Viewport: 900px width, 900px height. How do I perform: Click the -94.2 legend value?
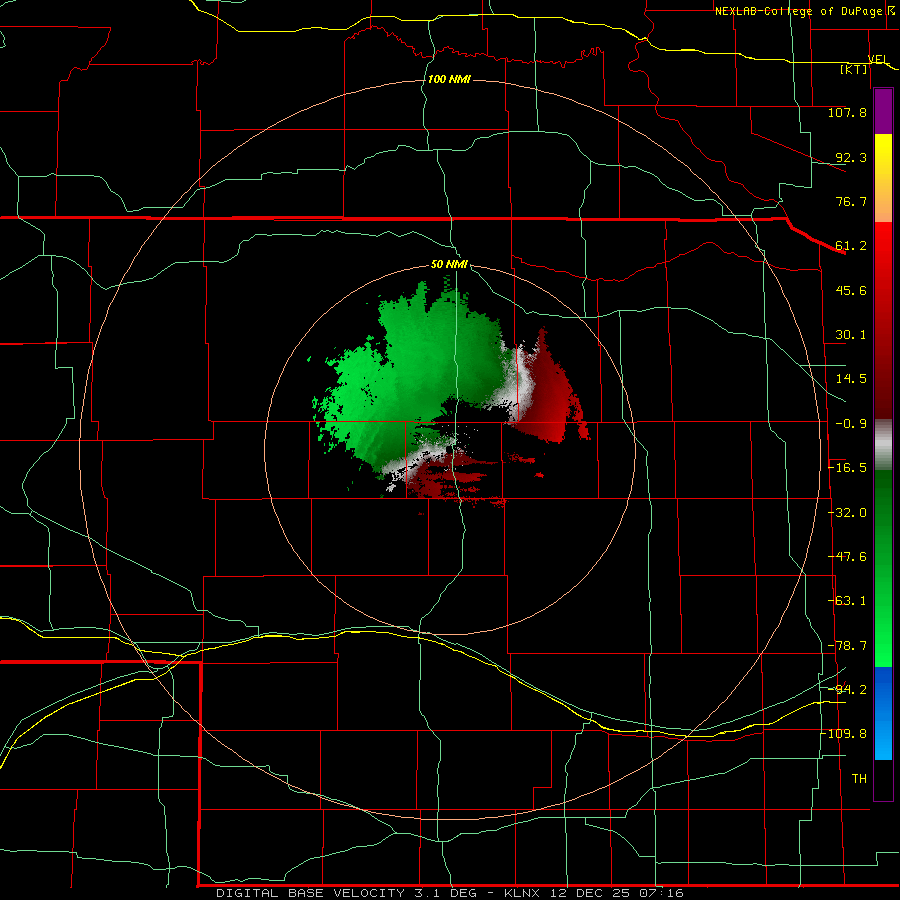point(847,689)
